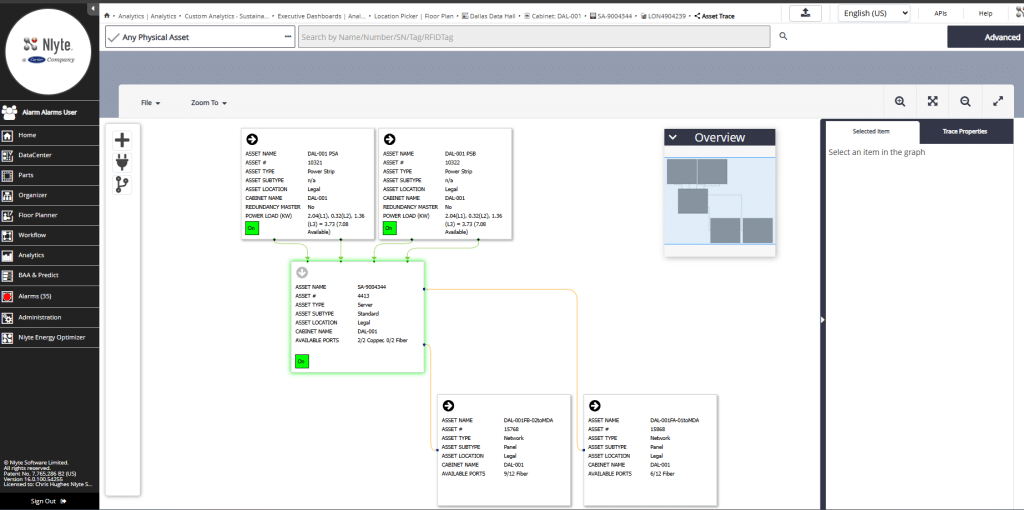Click SA-9004344 node down arrow
The width and height of the screenshot is (1024, 510).
click(x=302, y=272)
